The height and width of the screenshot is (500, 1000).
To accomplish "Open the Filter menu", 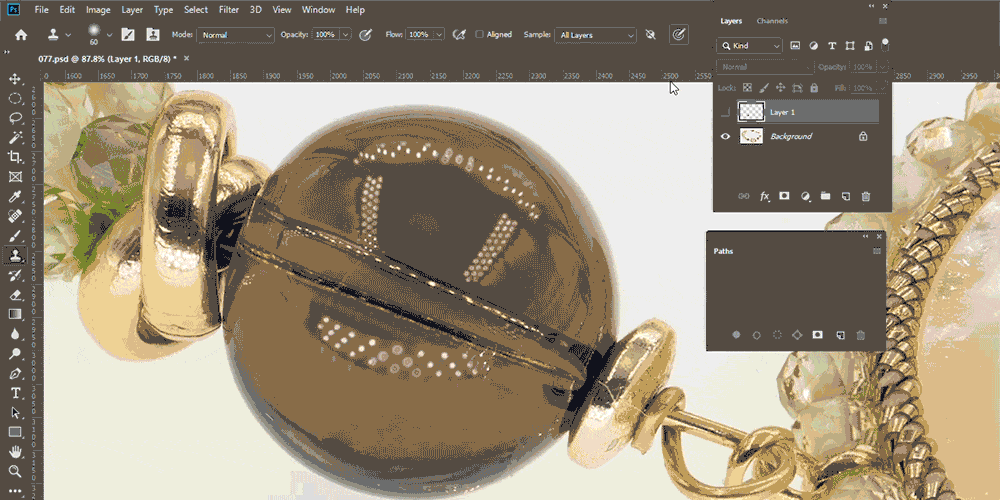I will point(229,10).
